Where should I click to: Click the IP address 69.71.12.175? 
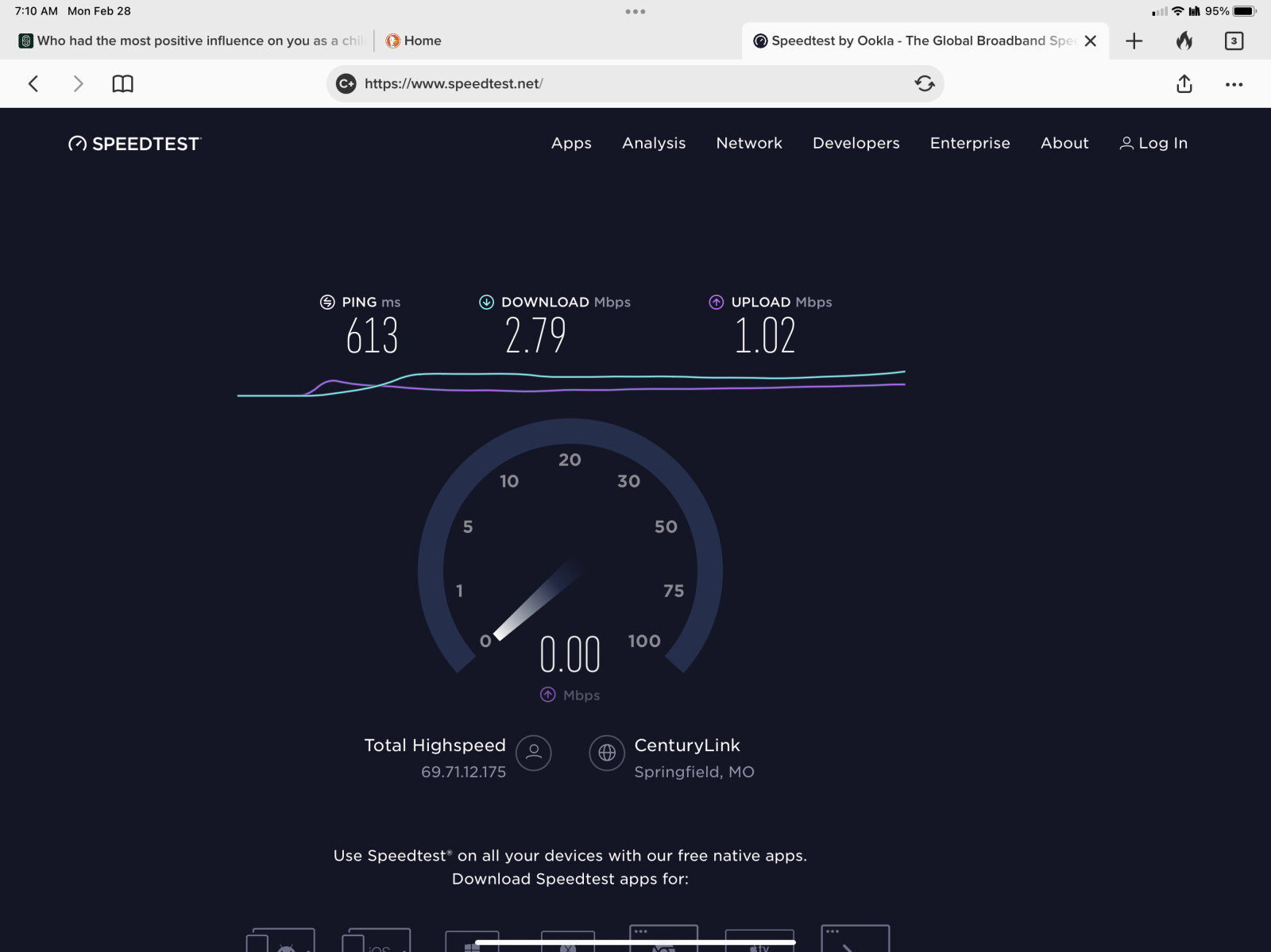(x=463, y=772)
